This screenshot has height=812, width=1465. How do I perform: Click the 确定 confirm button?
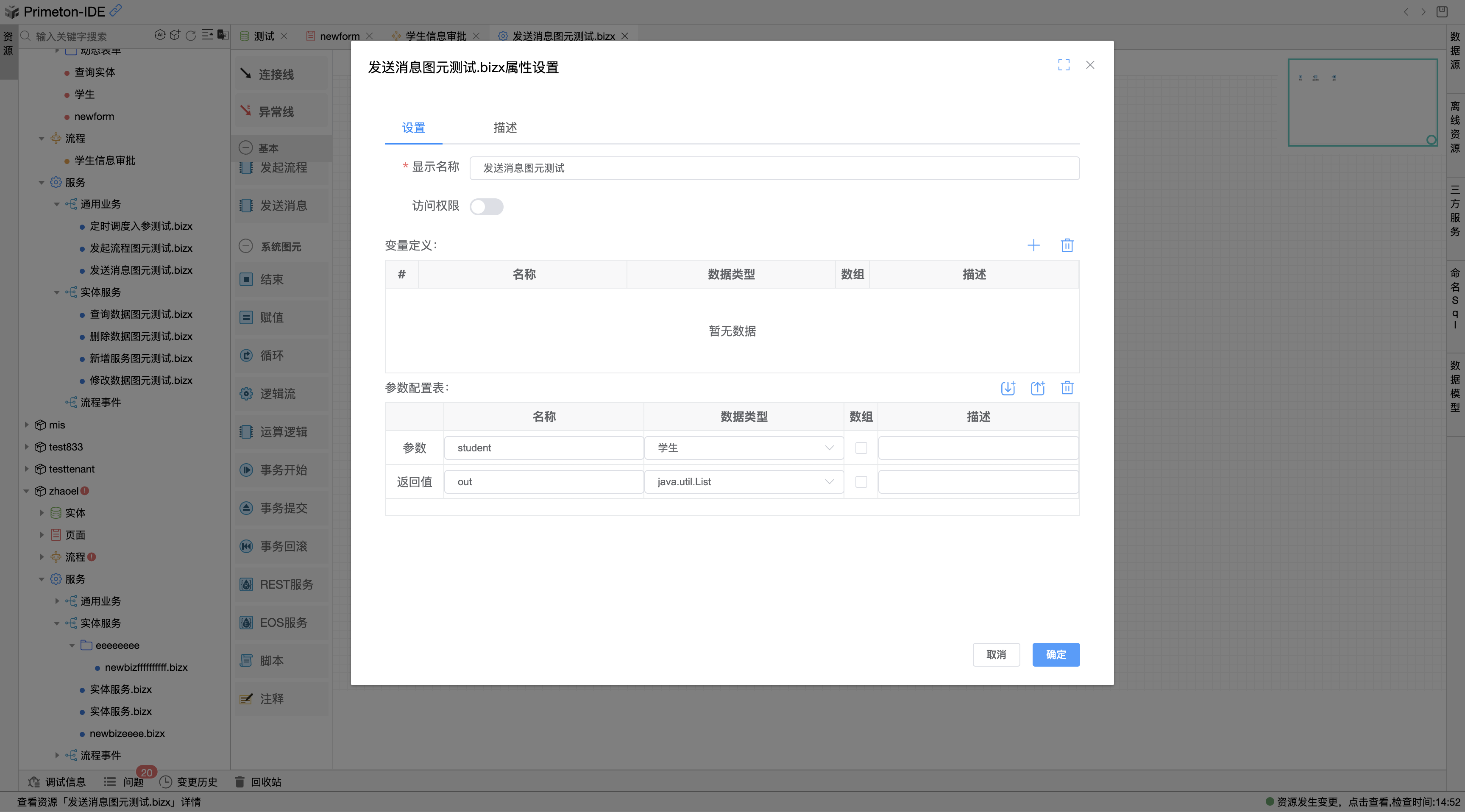tap(1056, 654)
